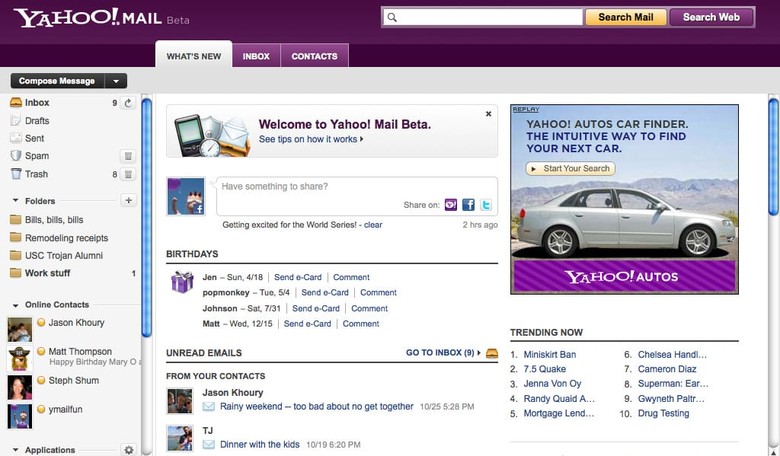Open trending topic Drug Testing
The height and width of the screenshot is (456, 780).
point(664,413)
